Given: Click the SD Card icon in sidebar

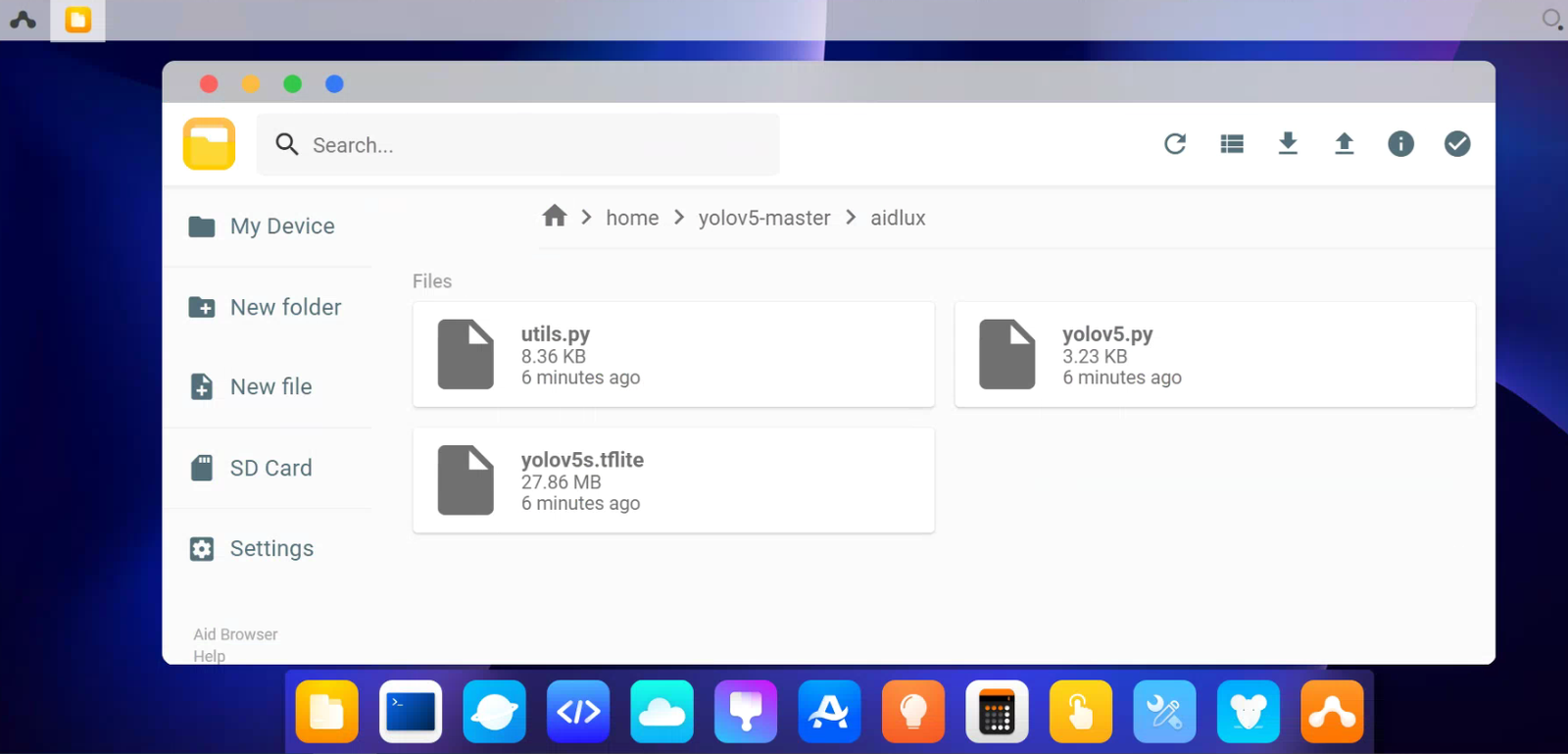Looking at the screenshot, I should 202,468.
